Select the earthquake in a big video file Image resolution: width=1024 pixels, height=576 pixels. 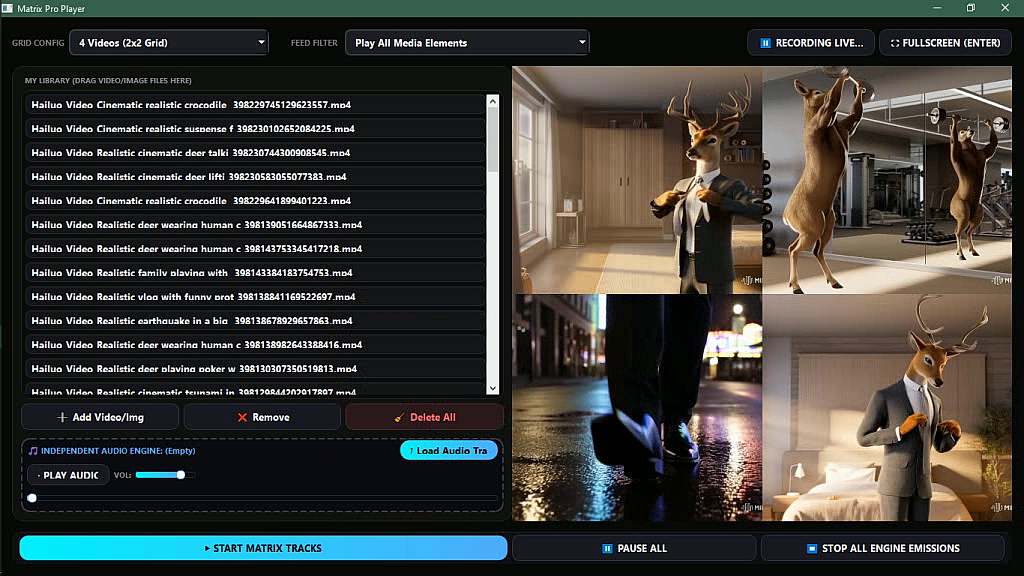(255, 321)
